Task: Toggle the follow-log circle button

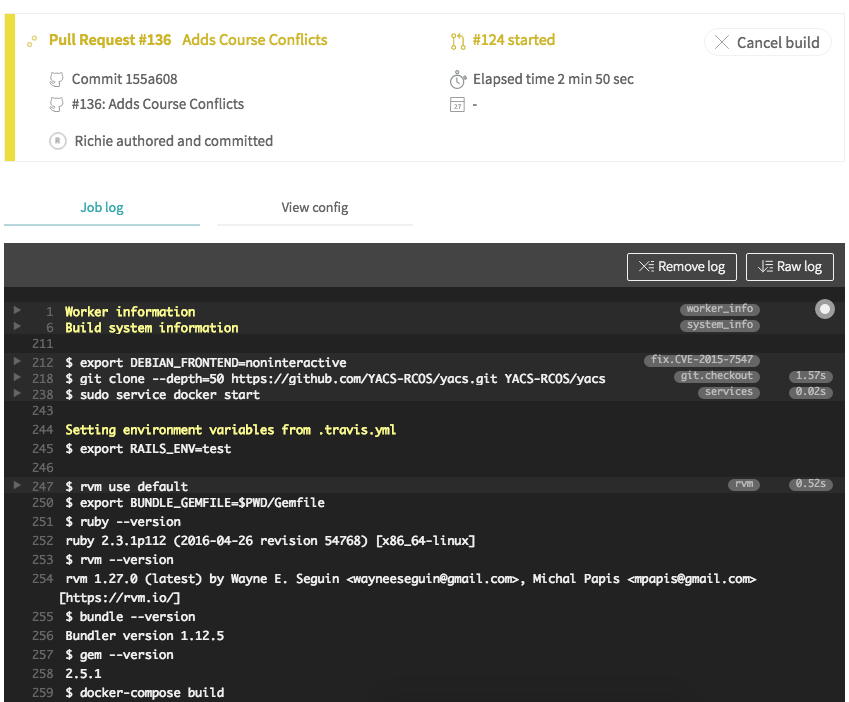Action: tap(825, 309)
